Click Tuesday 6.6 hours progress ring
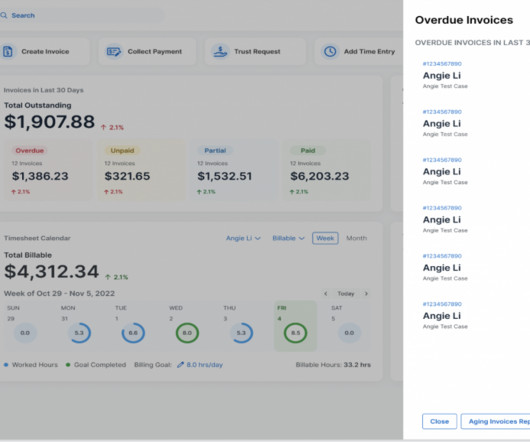Screen dimensions: 530x442 [133, 333]
